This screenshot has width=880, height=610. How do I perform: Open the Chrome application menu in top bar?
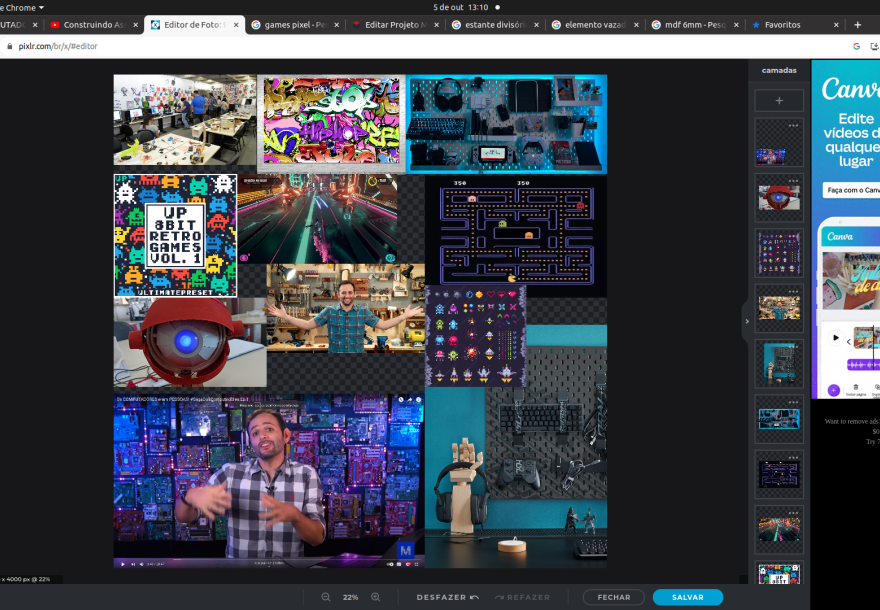pos(22,7)
